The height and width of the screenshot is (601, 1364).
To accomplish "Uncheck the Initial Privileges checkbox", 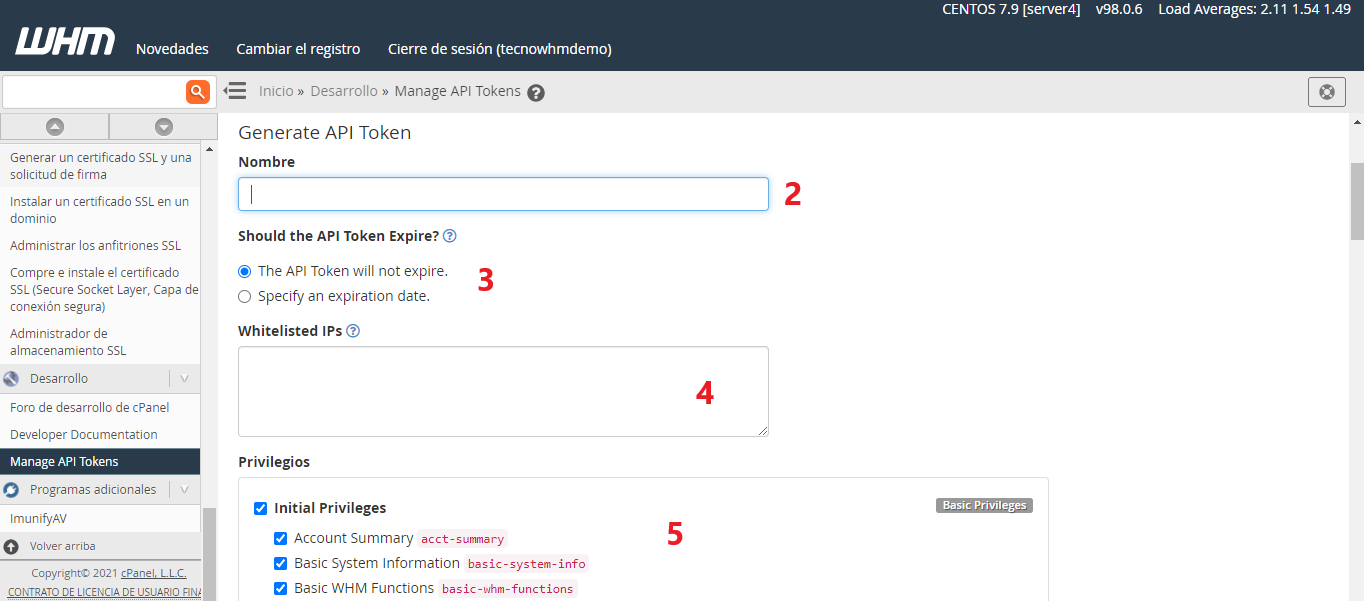I will [261, 508].
